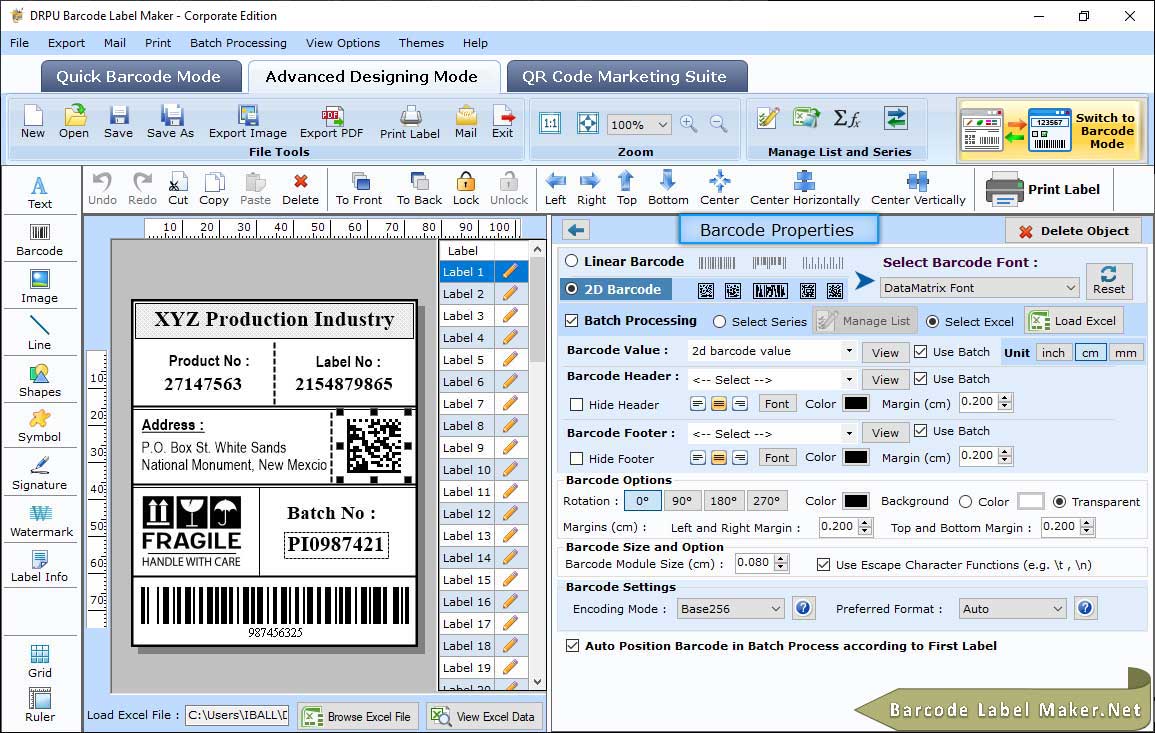1155x733 pixels.
Task: Click the Export PDF icon
Action: pyautogui.click(x=331, y=122)
